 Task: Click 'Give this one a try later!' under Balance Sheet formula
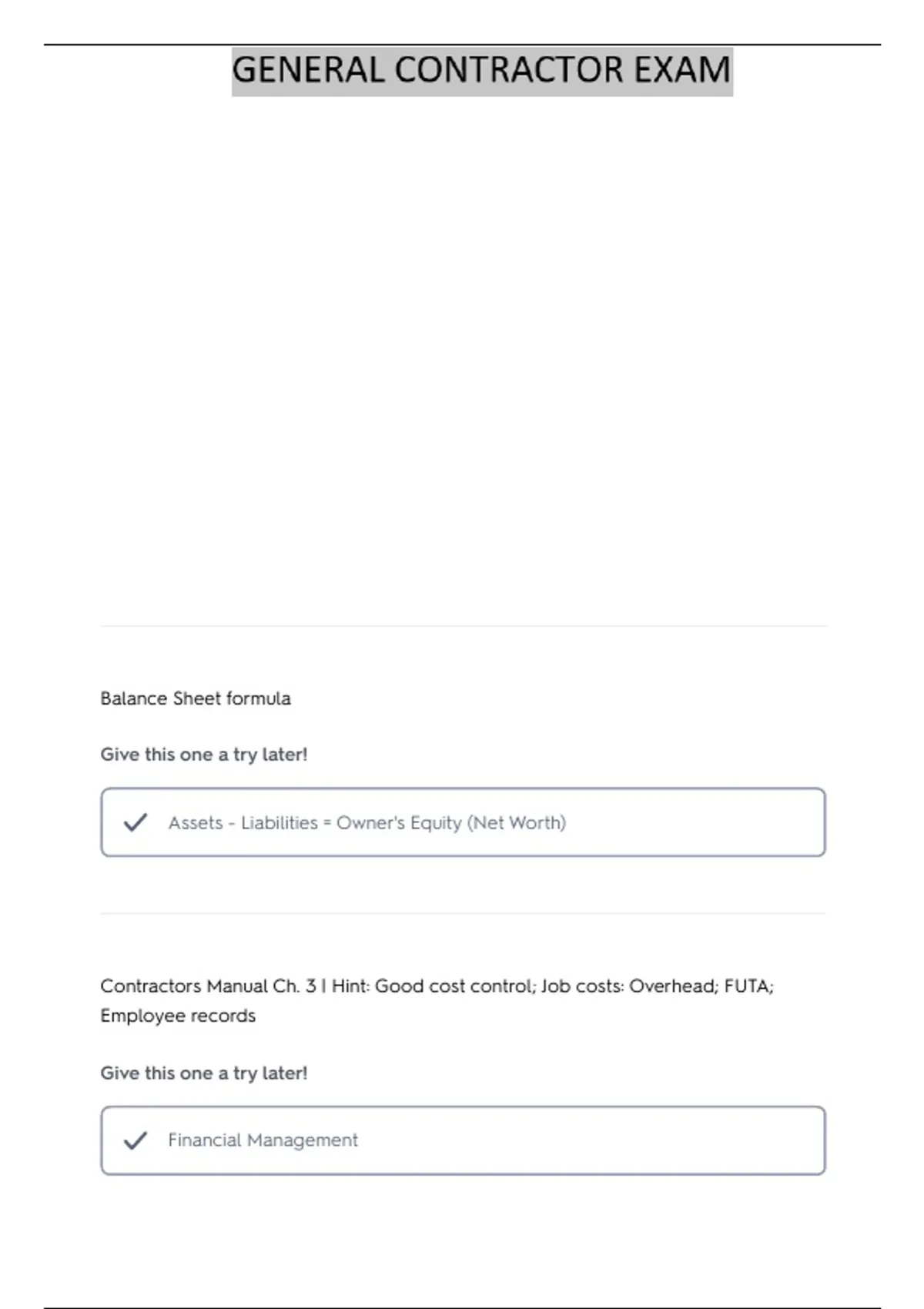point(204,755)
